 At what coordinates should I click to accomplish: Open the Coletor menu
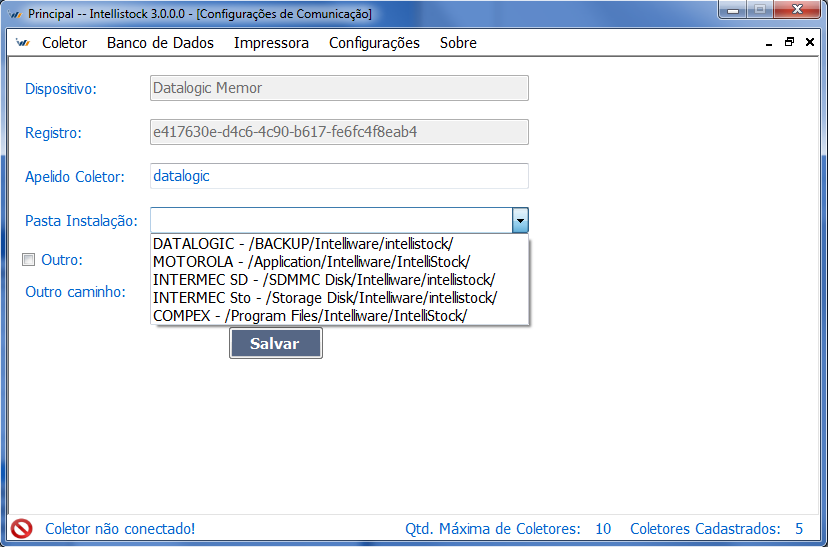coord(64,43)
